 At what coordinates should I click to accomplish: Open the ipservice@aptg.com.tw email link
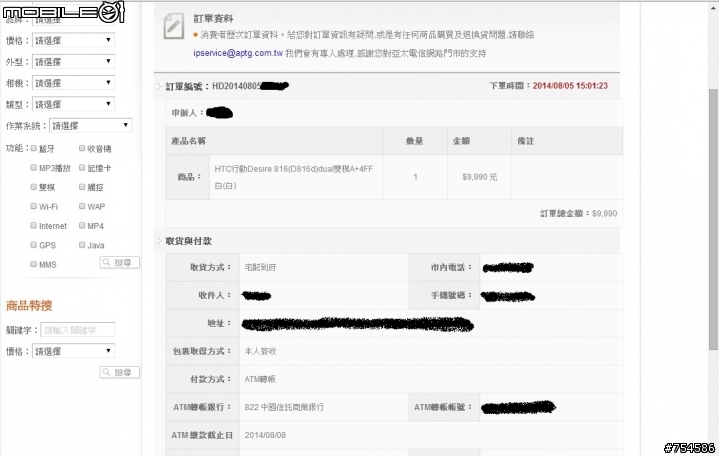(238, 53)
